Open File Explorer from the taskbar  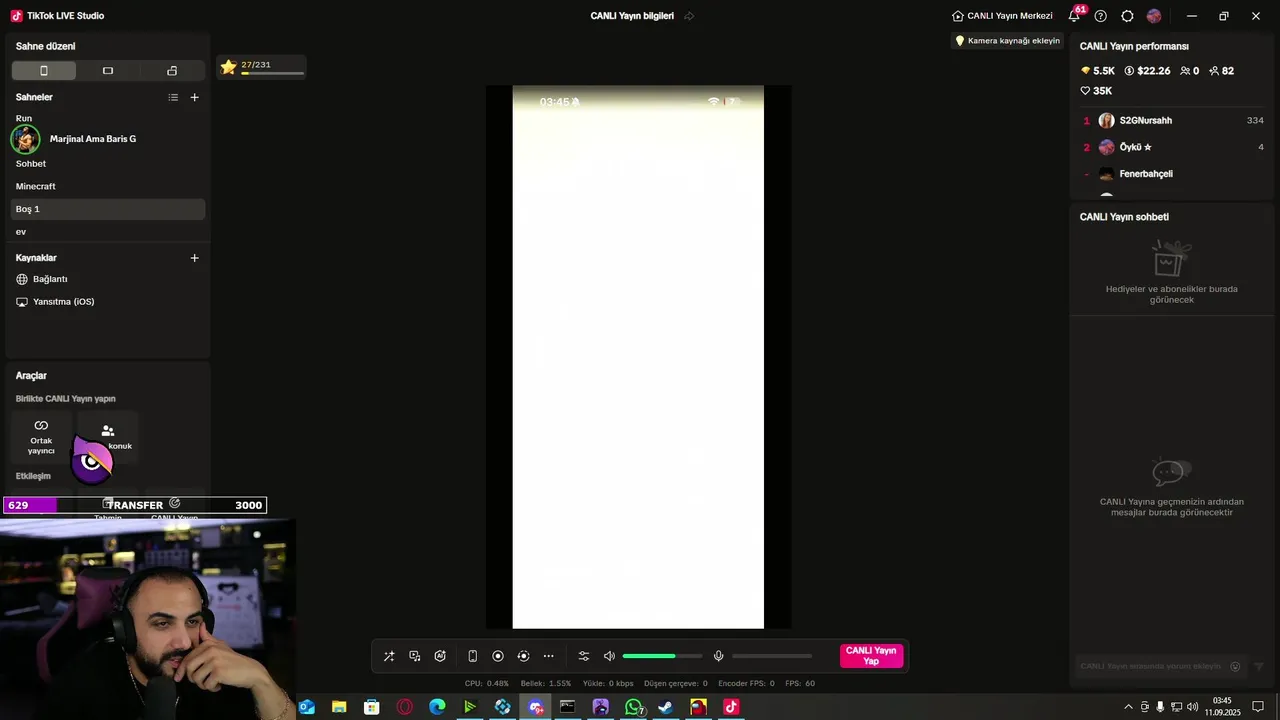point(339,707)
